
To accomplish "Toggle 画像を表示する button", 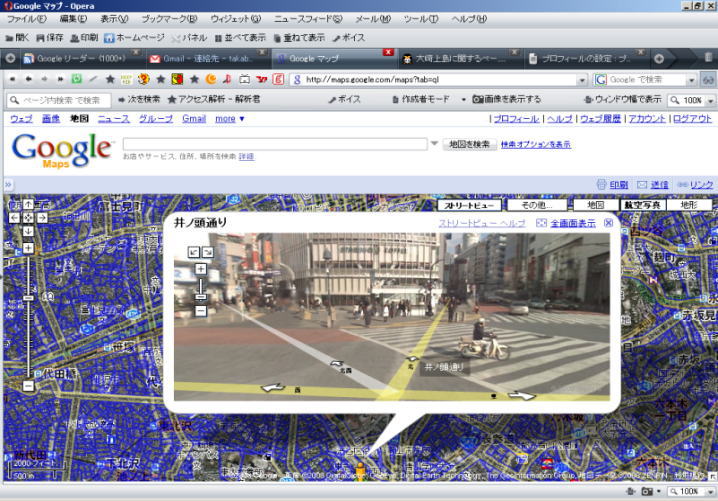I will 506,99.
